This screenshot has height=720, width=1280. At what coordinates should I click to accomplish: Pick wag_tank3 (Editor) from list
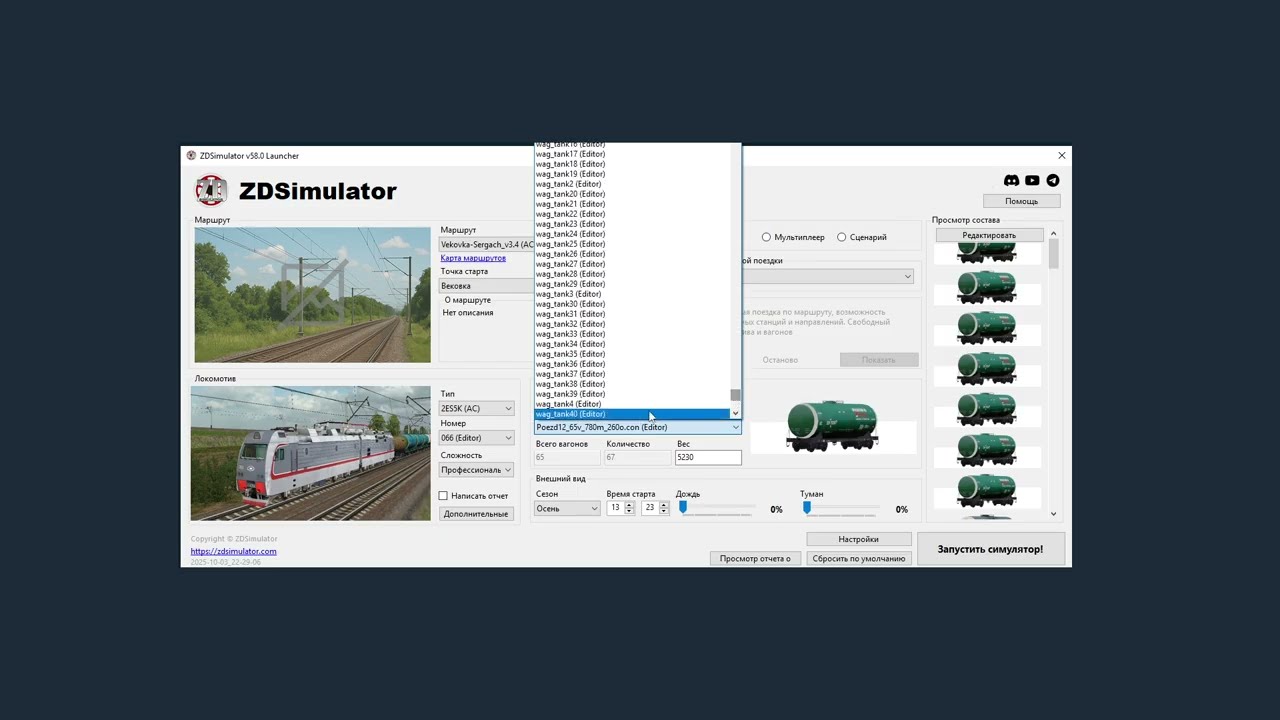632,294
